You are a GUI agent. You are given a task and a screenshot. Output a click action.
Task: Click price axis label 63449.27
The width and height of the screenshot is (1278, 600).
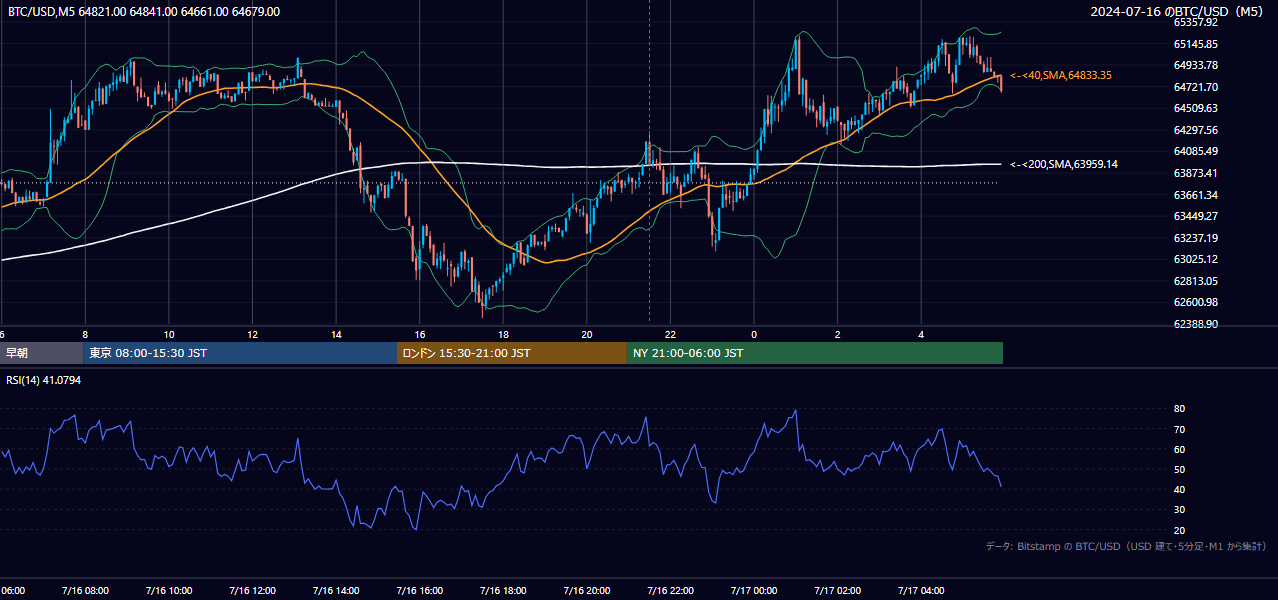(x=1196, y=216)
